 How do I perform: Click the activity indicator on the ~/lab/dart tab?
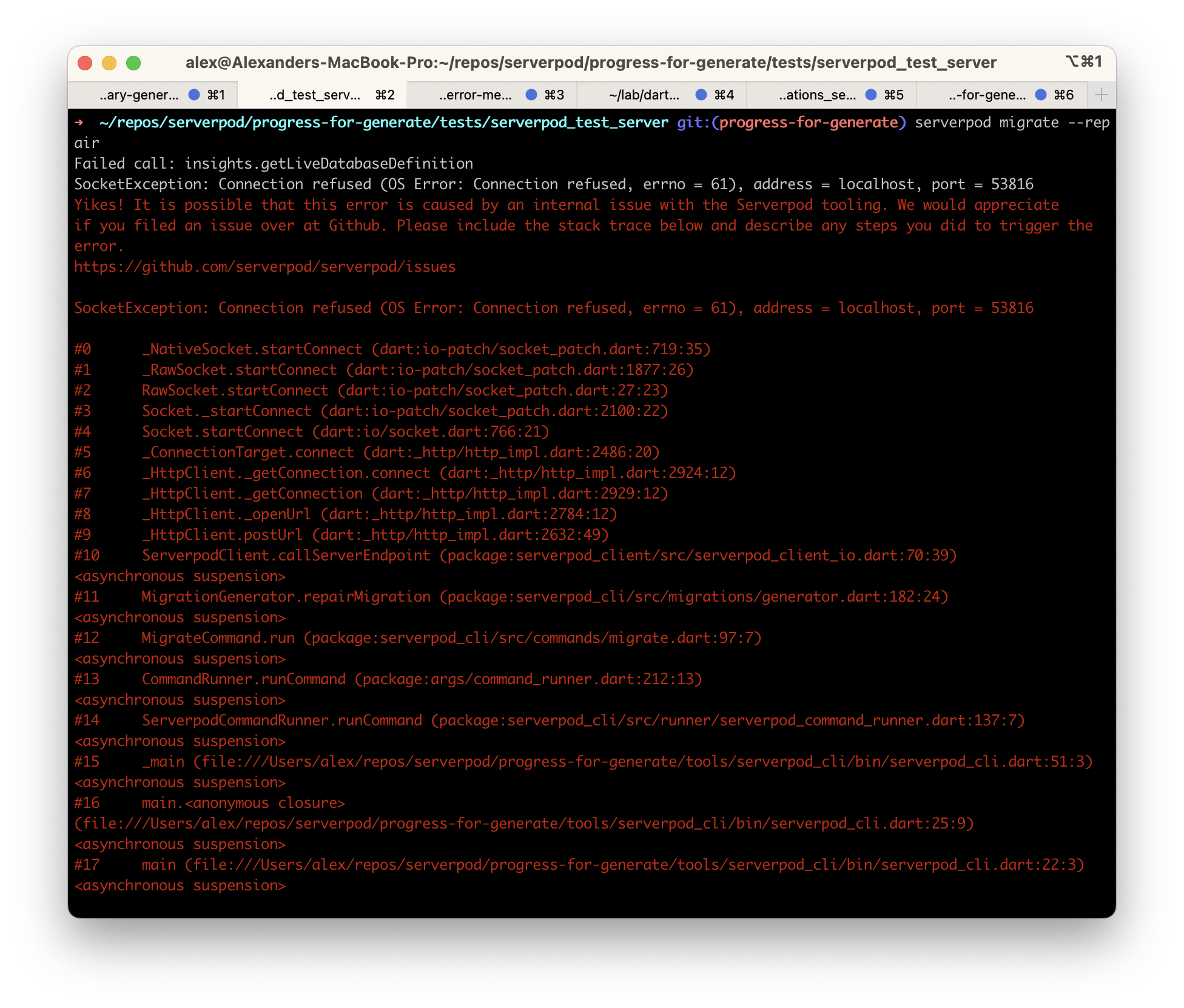(x=701, y=95)
